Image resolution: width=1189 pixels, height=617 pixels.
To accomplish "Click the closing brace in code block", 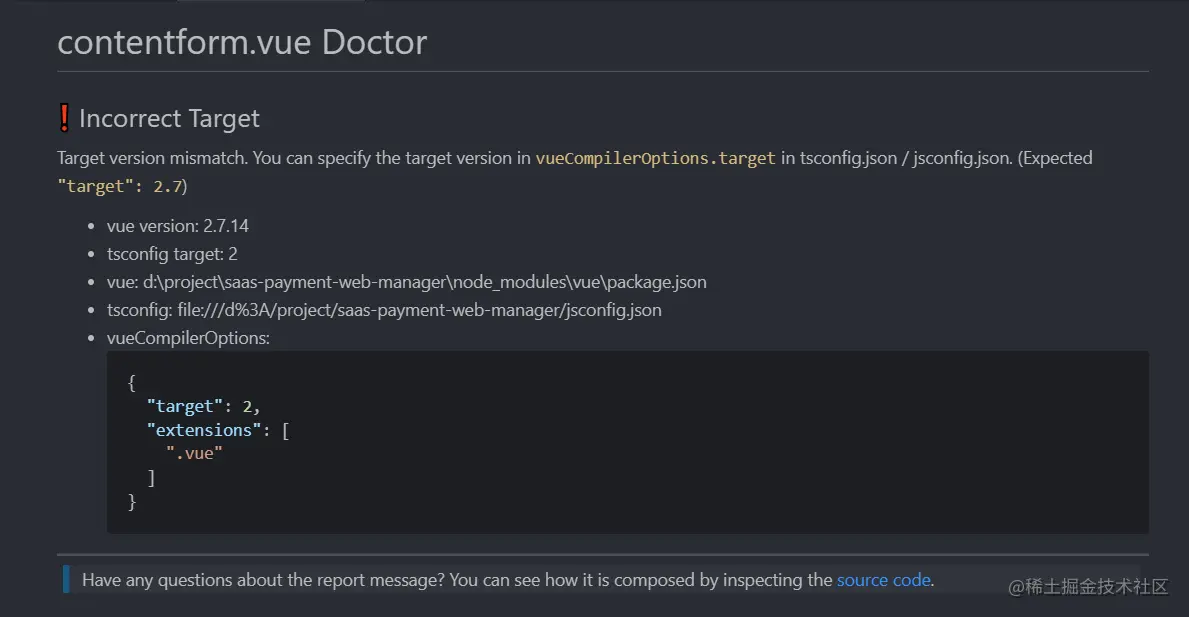I will point(131,501).
